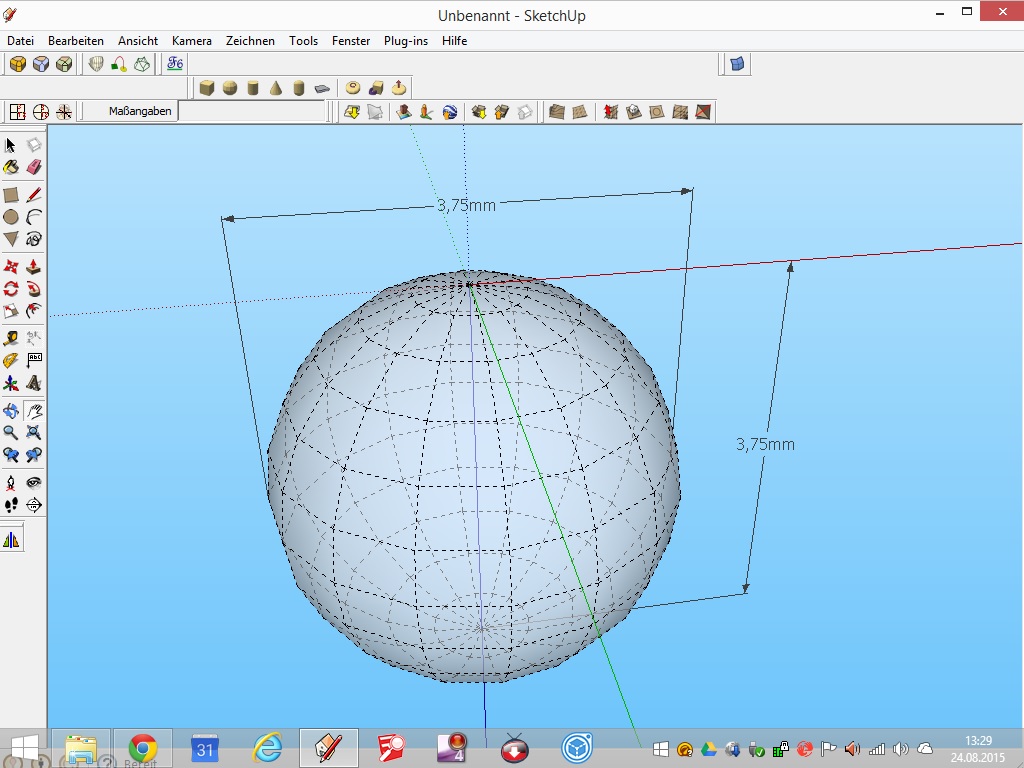1024x768 pixels.
Task: Toggle the Look Around eye tool
Action: click(34, 482)
